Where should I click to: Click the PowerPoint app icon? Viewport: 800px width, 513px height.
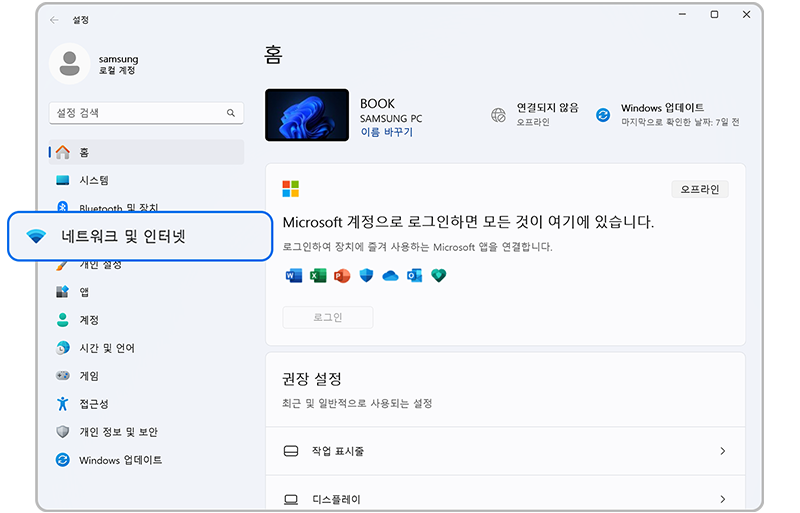click(x=342, y=276)
